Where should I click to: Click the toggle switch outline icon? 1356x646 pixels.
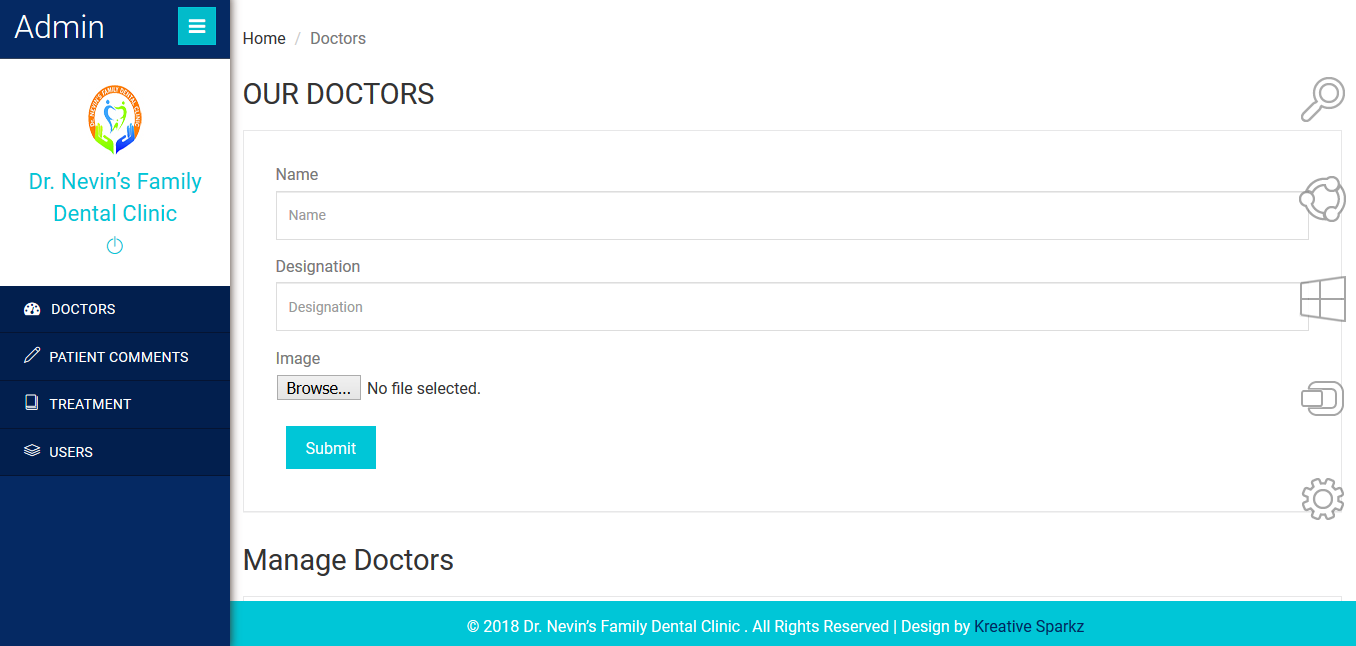1322,398
